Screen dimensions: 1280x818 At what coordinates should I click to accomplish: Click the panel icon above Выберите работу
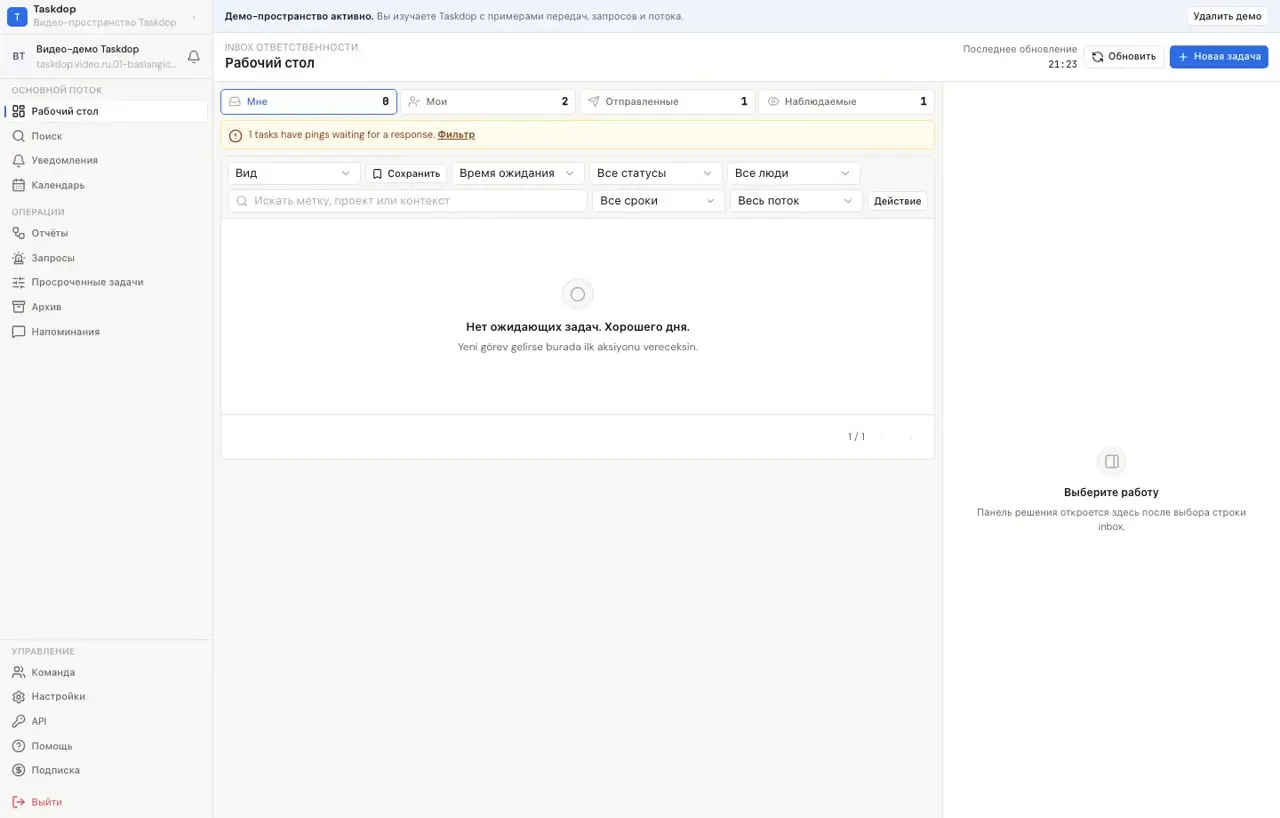1111,461
